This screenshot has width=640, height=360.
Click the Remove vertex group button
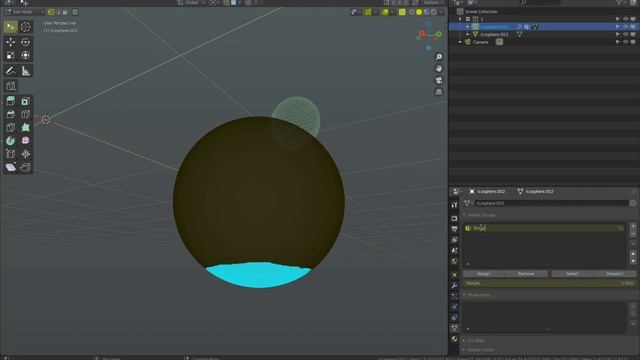pos(526,273)
